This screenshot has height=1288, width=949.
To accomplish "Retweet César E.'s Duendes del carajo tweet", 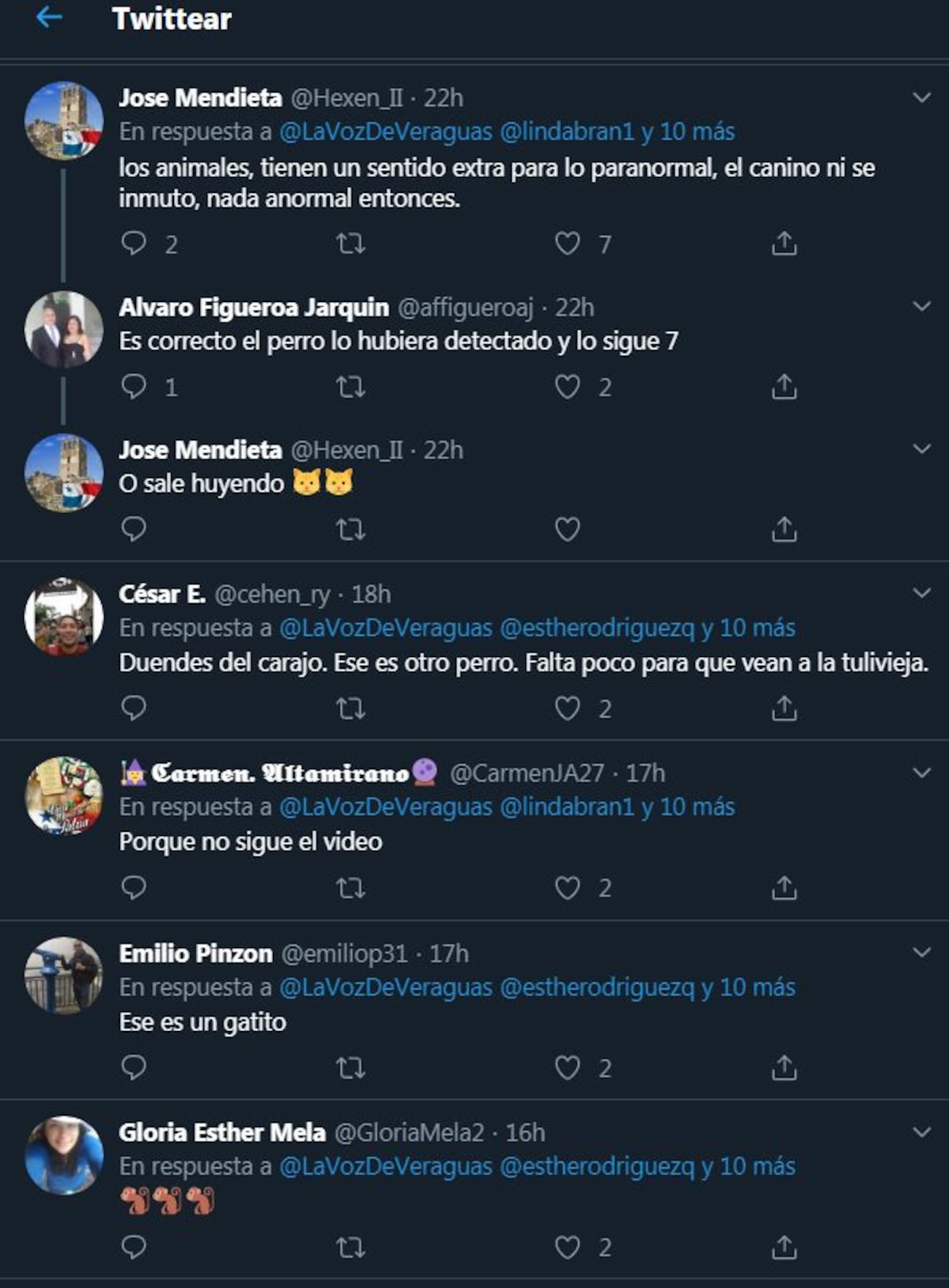I will coord(350,708).
